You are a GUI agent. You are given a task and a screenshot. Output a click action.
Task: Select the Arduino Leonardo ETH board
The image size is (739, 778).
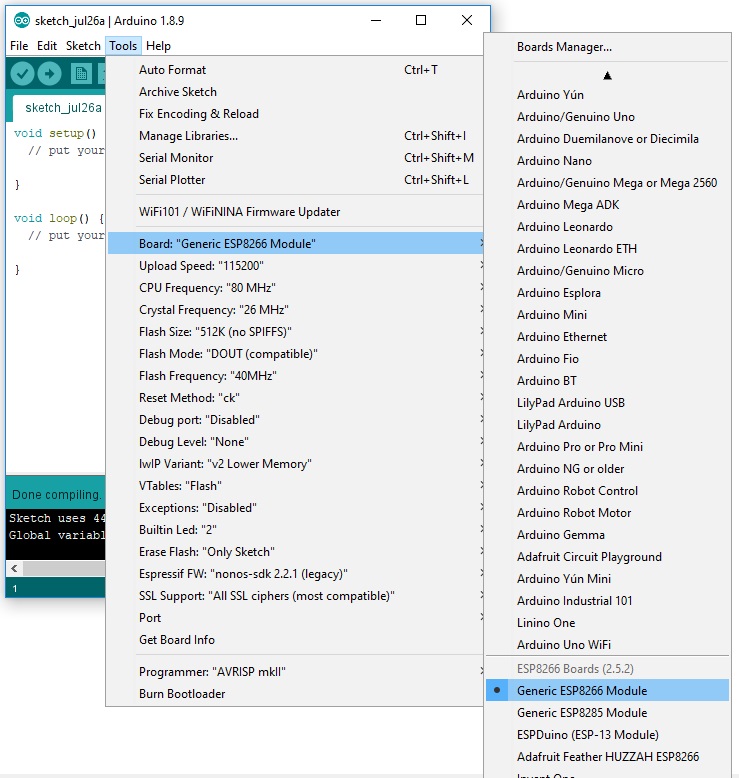(x=607, y=248)
